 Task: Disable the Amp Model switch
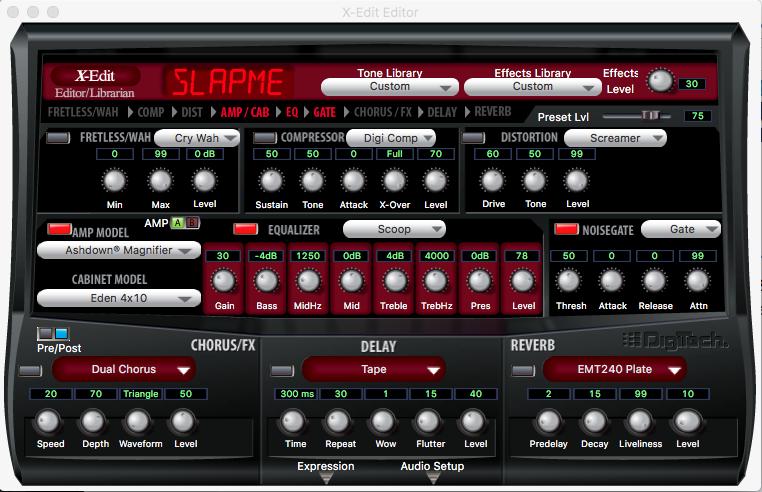pyautogui.click(x=59, y=229)
